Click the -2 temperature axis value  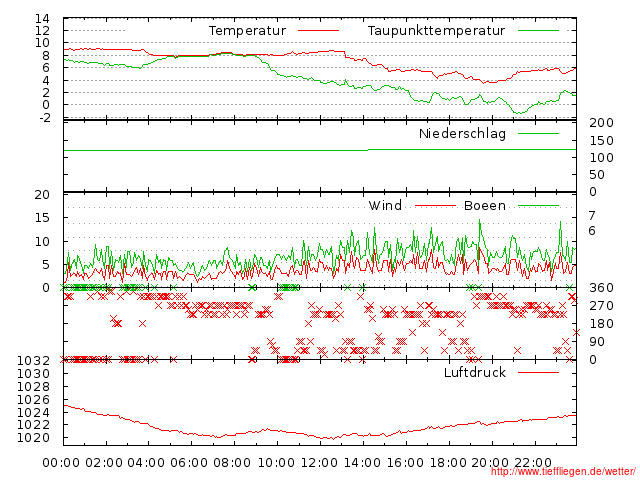(x=45, y=118)
